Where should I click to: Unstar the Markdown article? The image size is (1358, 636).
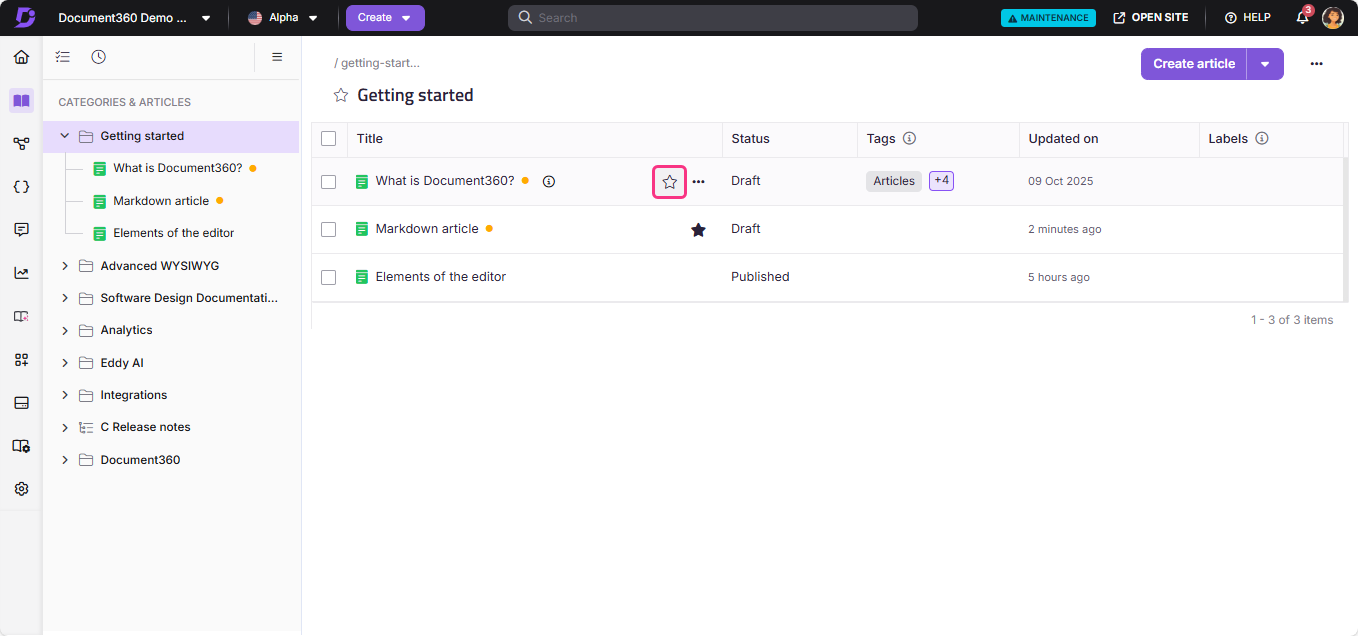(x=698, y=230)
